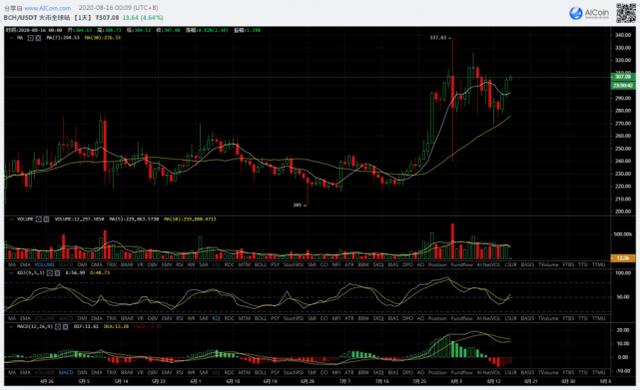
Task: Select FundFlow tab under the volume panel
Action: pyautogui.click(x=462, y=265)
